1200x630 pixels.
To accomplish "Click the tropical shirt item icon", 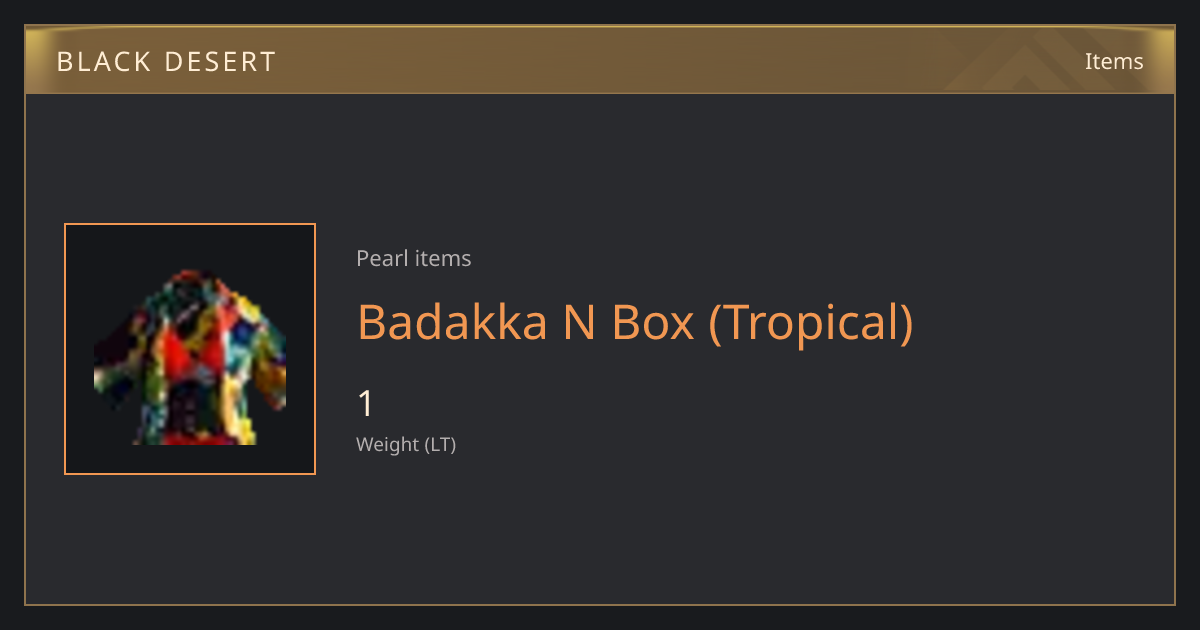I will (190, 357).
